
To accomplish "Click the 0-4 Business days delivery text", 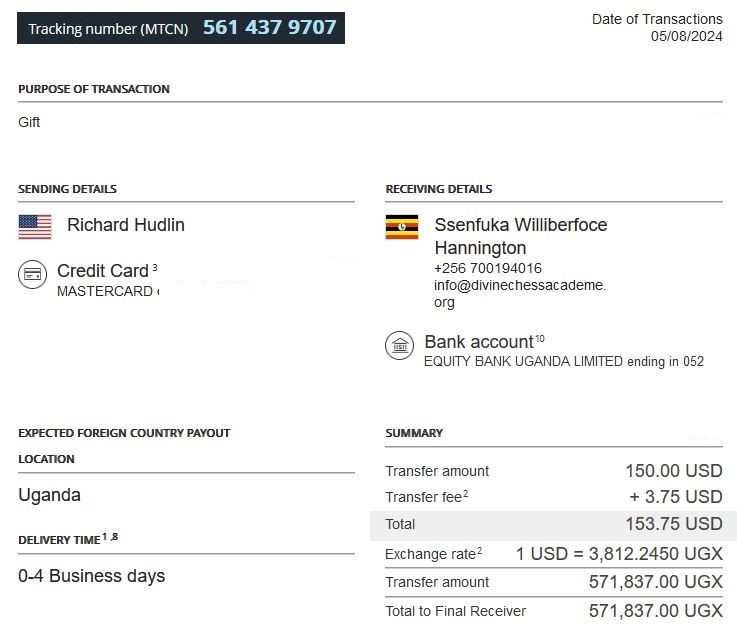I will (x=92, y=576).
